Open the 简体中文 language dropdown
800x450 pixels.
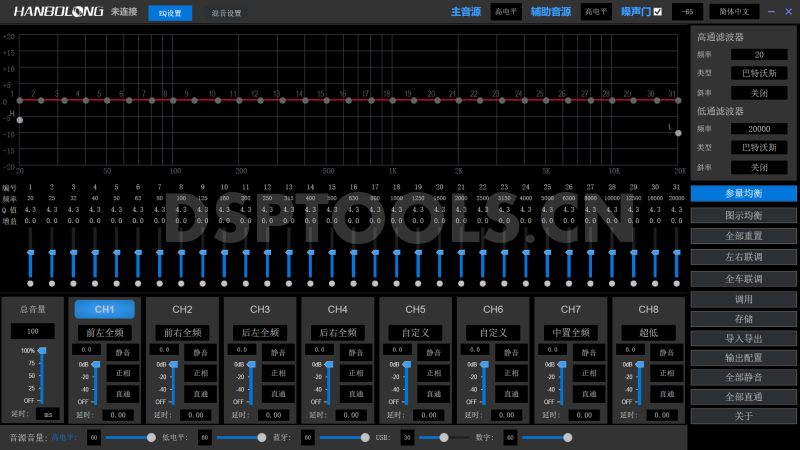(x=735, y=12)
